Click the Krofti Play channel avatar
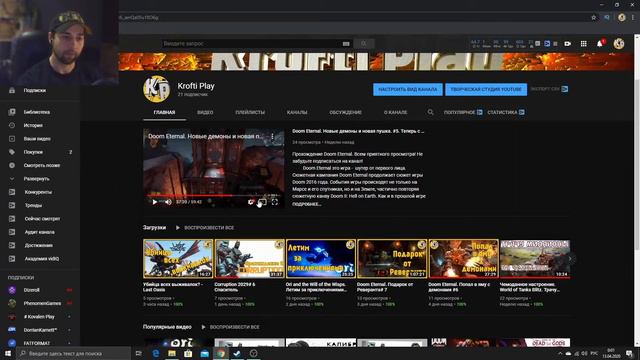 (x=156, y=89)
